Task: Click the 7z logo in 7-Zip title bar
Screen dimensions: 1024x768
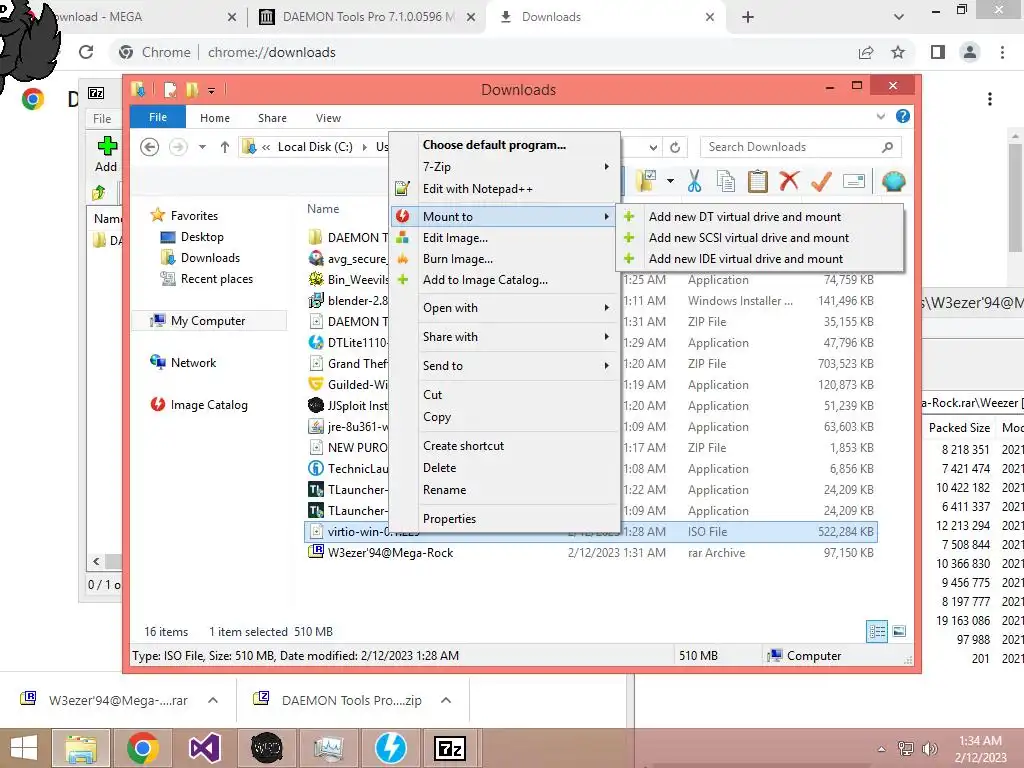Action: pos(96,93)
